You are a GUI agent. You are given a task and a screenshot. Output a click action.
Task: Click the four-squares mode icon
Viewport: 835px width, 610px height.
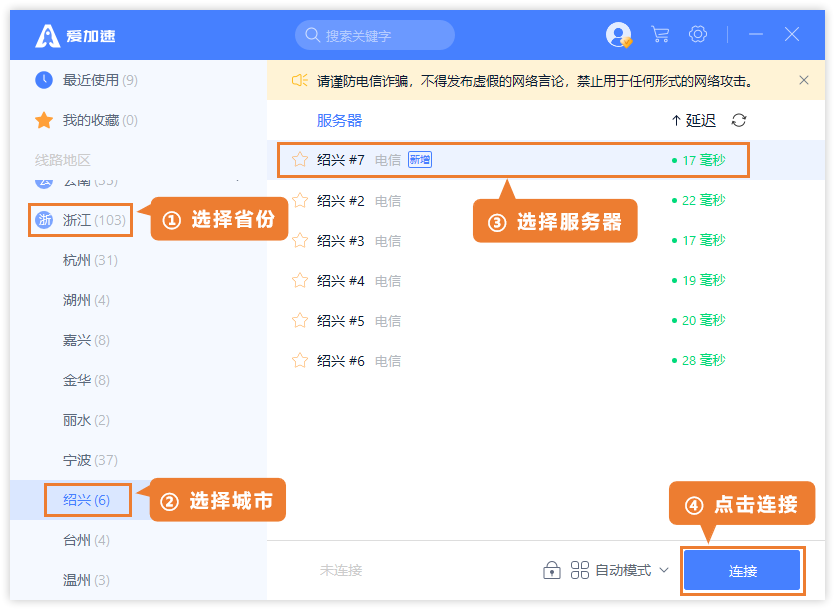[579, 570]
